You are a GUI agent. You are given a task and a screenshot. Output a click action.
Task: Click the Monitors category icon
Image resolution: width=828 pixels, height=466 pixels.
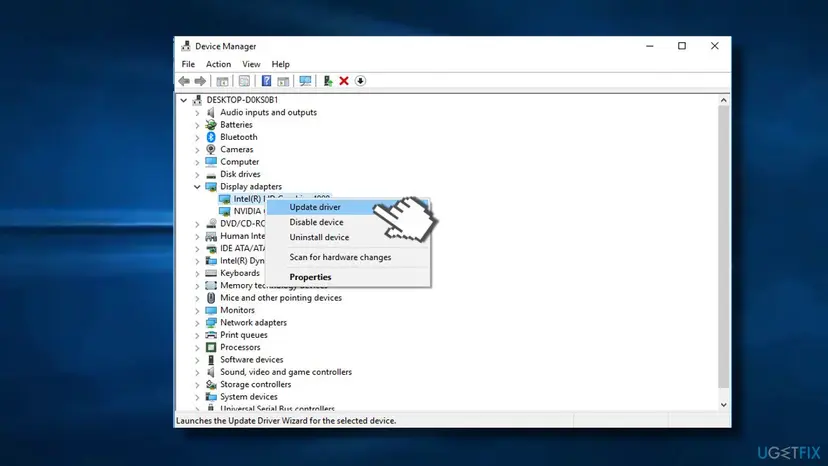211,310
